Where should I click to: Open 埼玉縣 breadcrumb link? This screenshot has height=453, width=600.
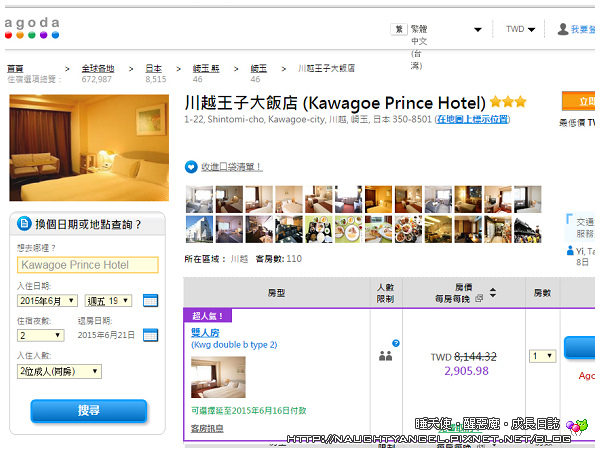coord(206,68)
